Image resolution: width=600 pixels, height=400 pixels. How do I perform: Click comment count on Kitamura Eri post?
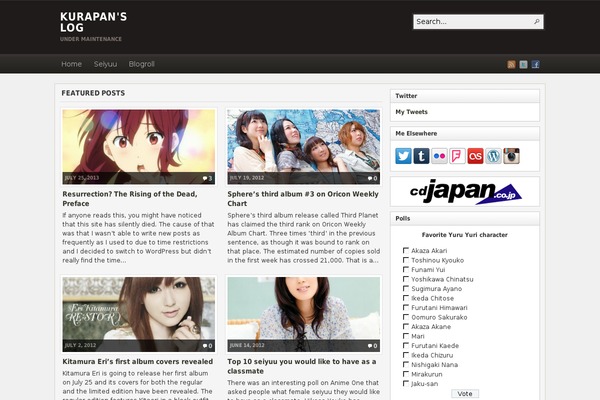207,346
